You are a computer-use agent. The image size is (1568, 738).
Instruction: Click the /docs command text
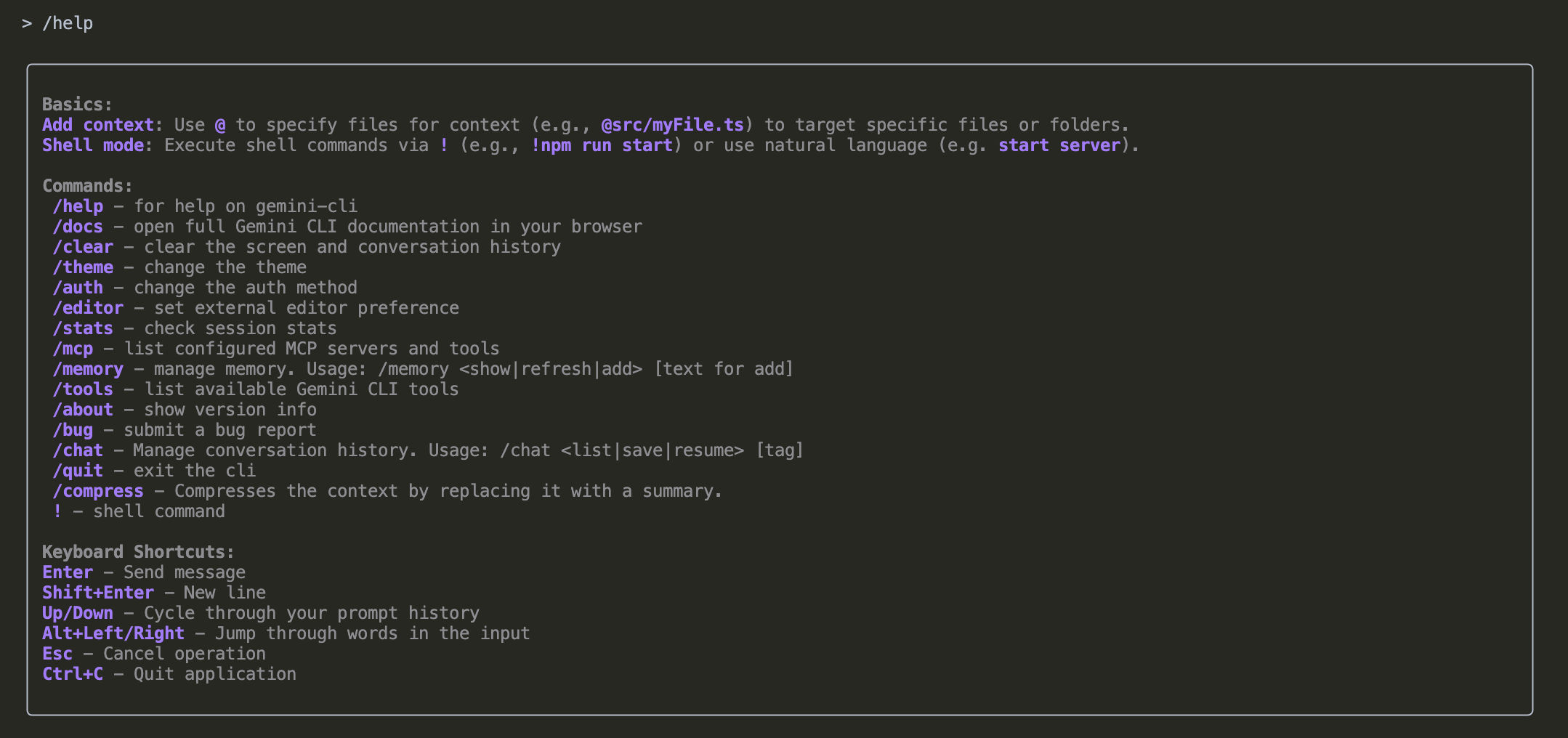coord(78,227)
